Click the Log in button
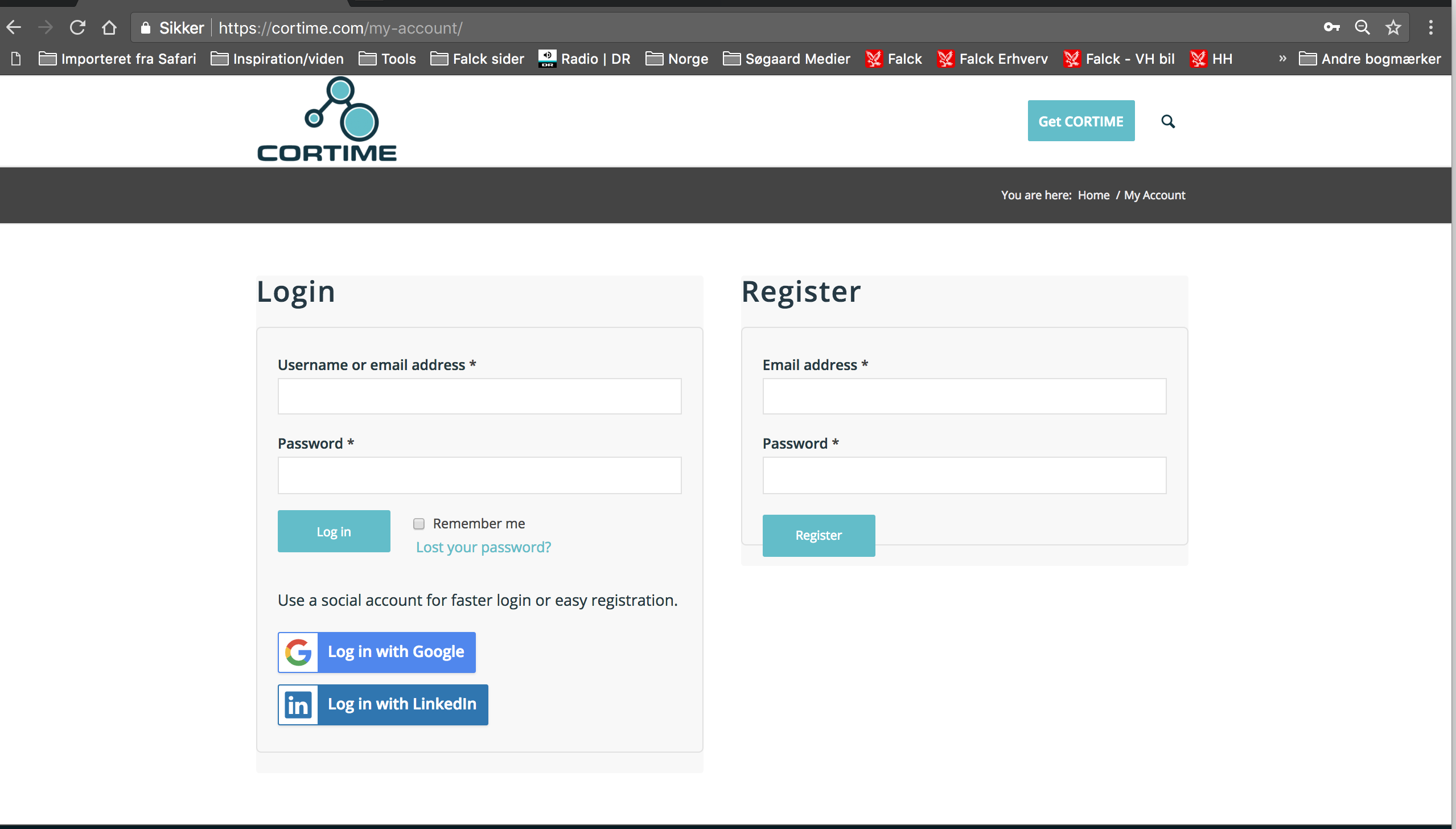This screenshot has width=1456, height=829. (334, 531)
